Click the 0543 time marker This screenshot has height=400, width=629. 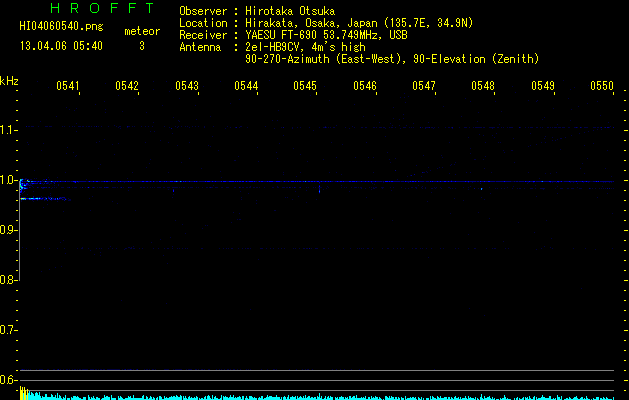coord(187,86)
